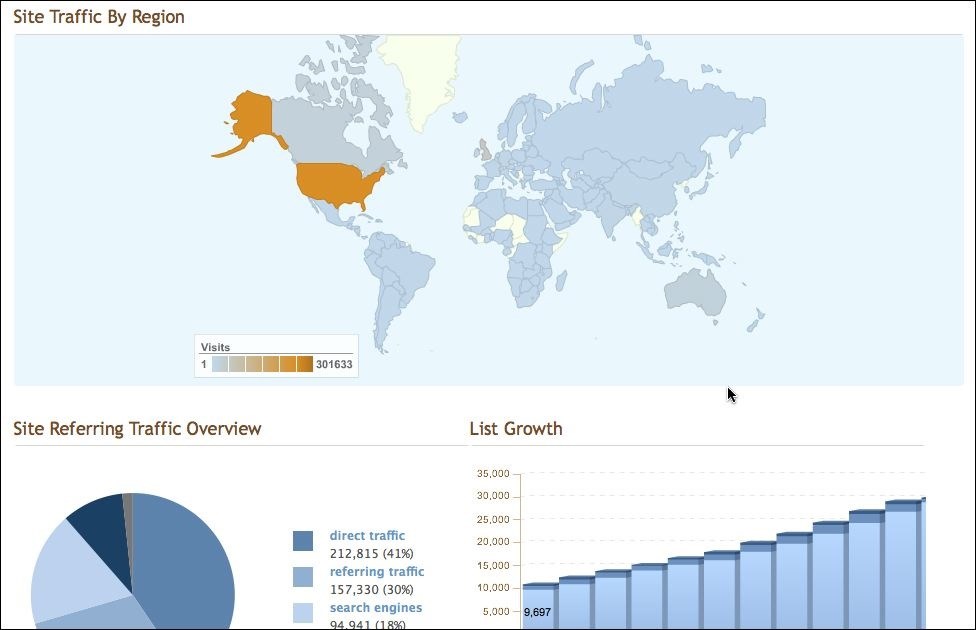This screenshot has height=630, width=976.
Task: Click the "10,000" y-axis label
Action: coord(493,588)
